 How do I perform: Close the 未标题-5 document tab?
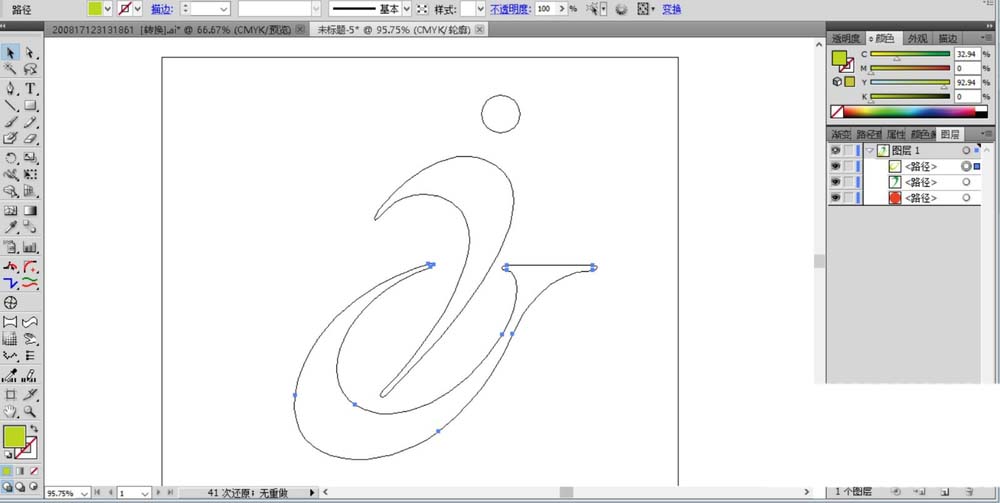480,30
